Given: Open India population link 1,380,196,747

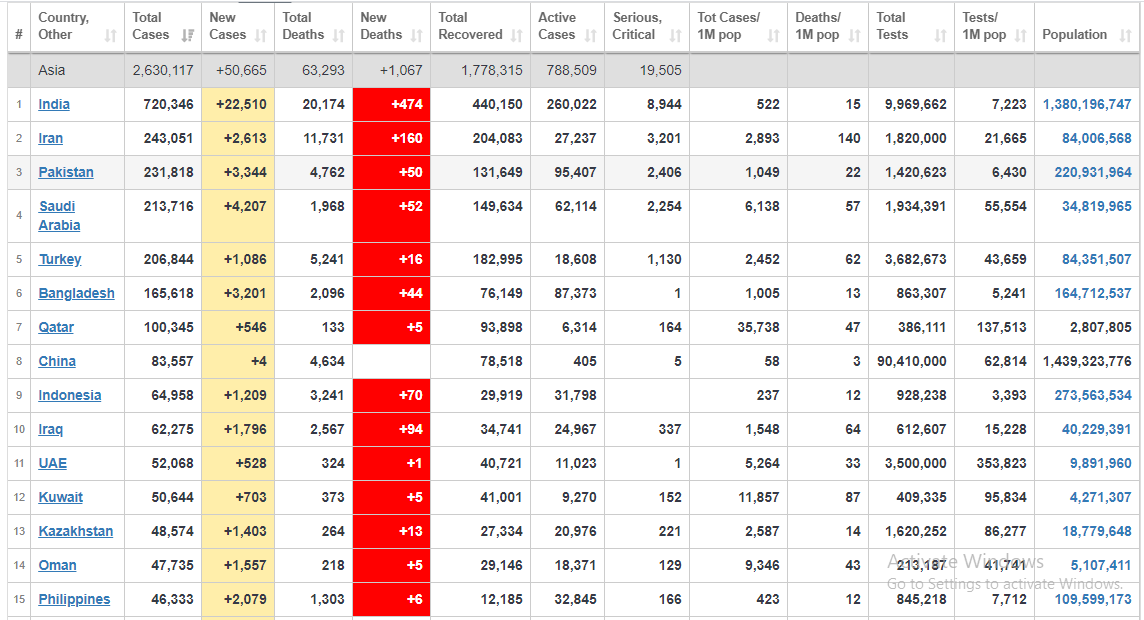Looking at the screenshot, I should (1087, 104).
